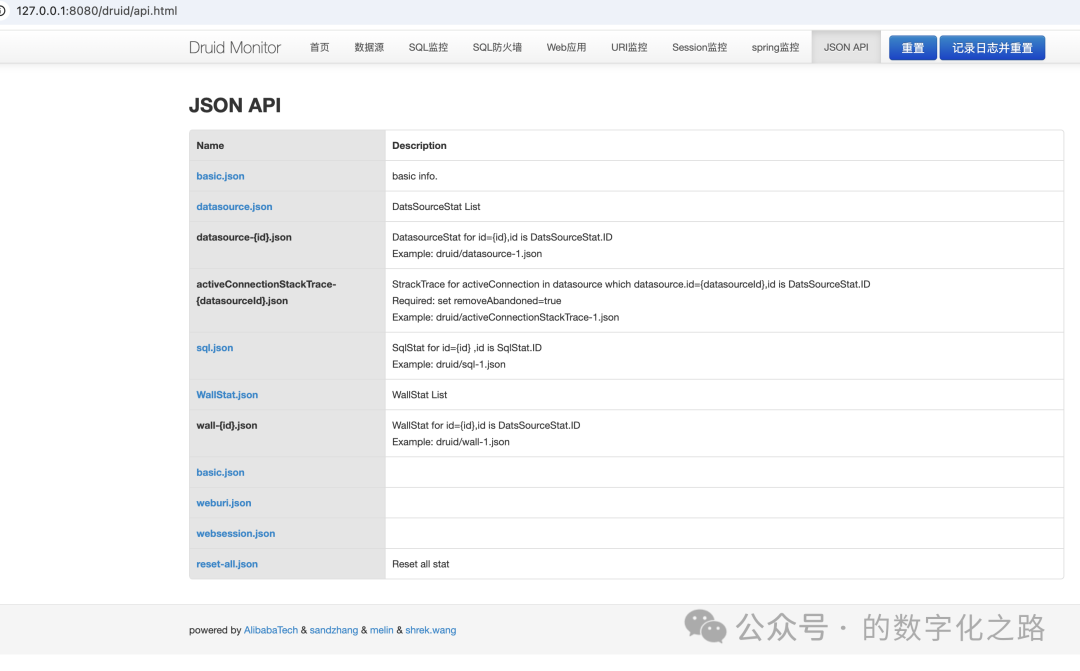This screenshot has height=671, width=1080.
Task: Open the first basic.json link
Action: pos(220,176)
